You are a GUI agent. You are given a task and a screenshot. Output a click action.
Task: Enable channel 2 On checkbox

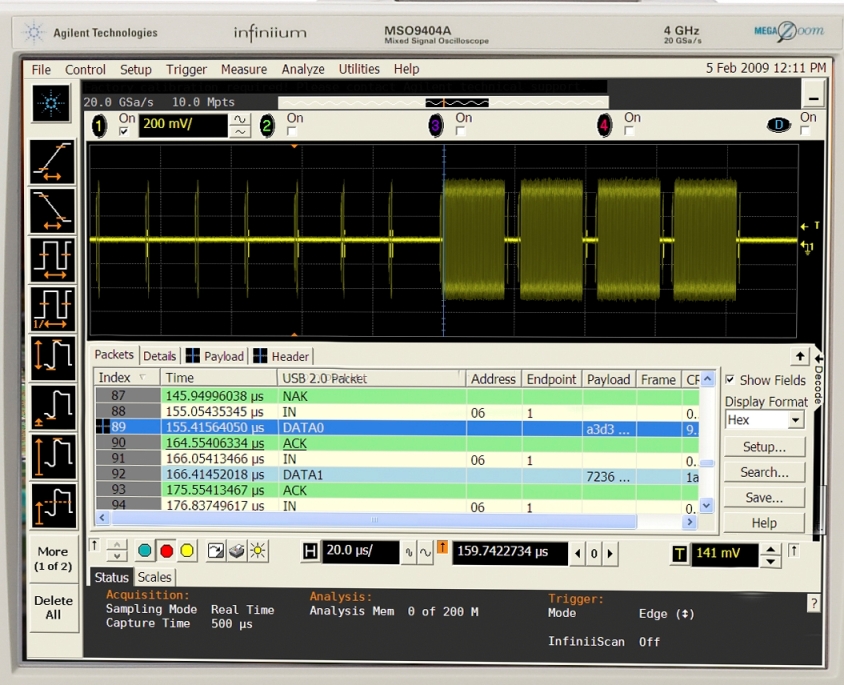[292, 131]
